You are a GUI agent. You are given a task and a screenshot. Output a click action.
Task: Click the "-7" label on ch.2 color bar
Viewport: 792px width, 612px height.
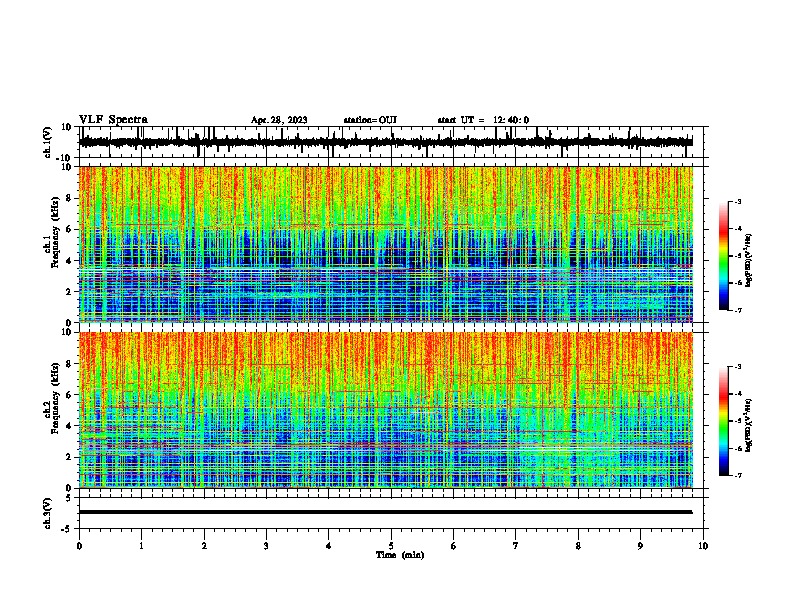click(738, 475)
